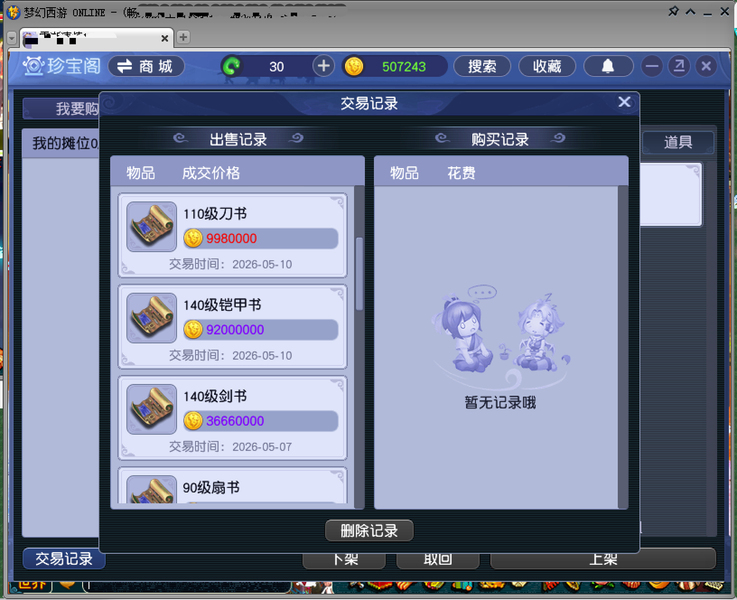The width and height of the screenshot is (737, 600).
Task: Click the 成交价格 column header
Action: 211,173
